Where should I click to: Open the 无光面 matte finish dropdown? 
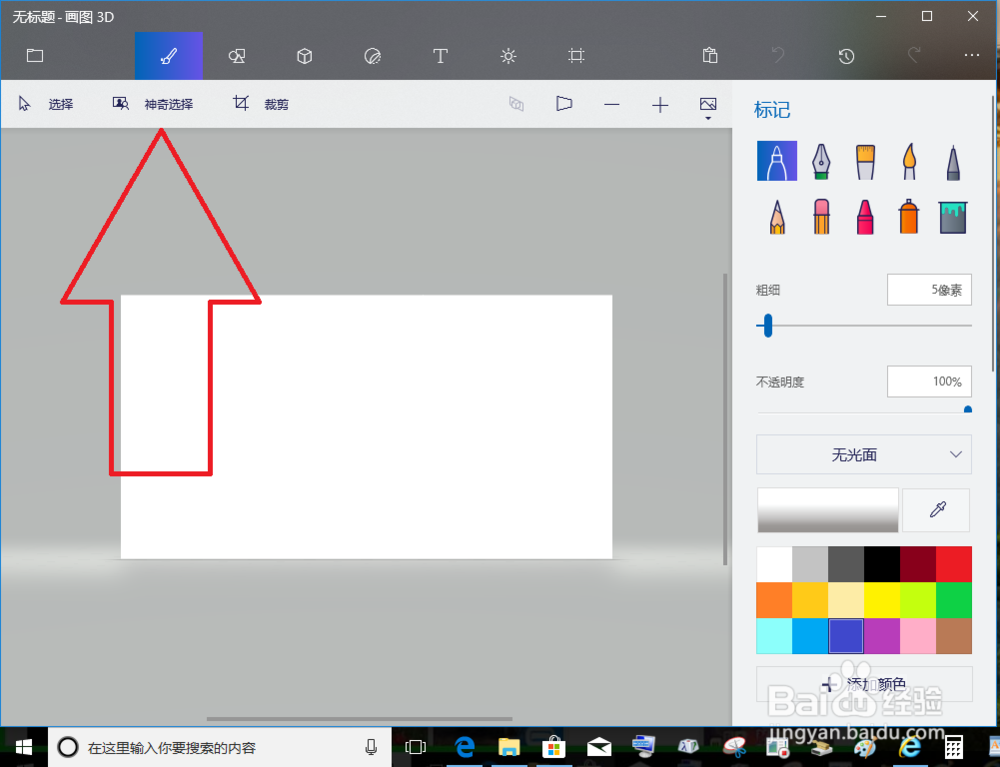point(863,455)
